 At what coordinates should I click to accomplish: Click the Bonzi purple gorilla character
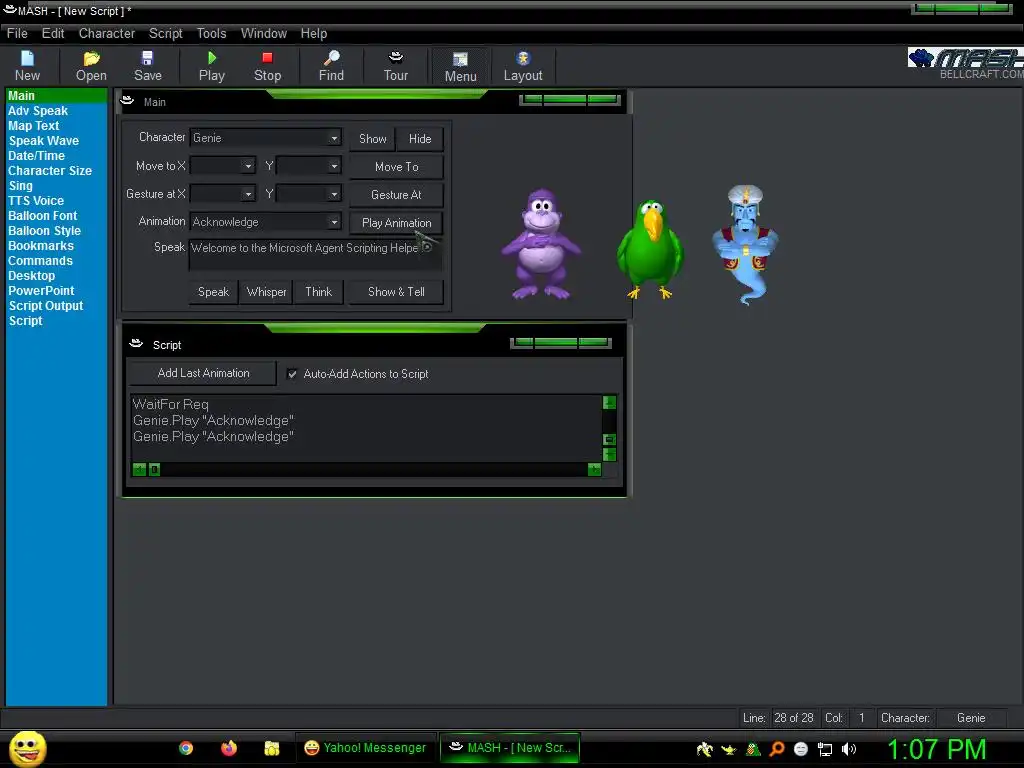[541, 244]
